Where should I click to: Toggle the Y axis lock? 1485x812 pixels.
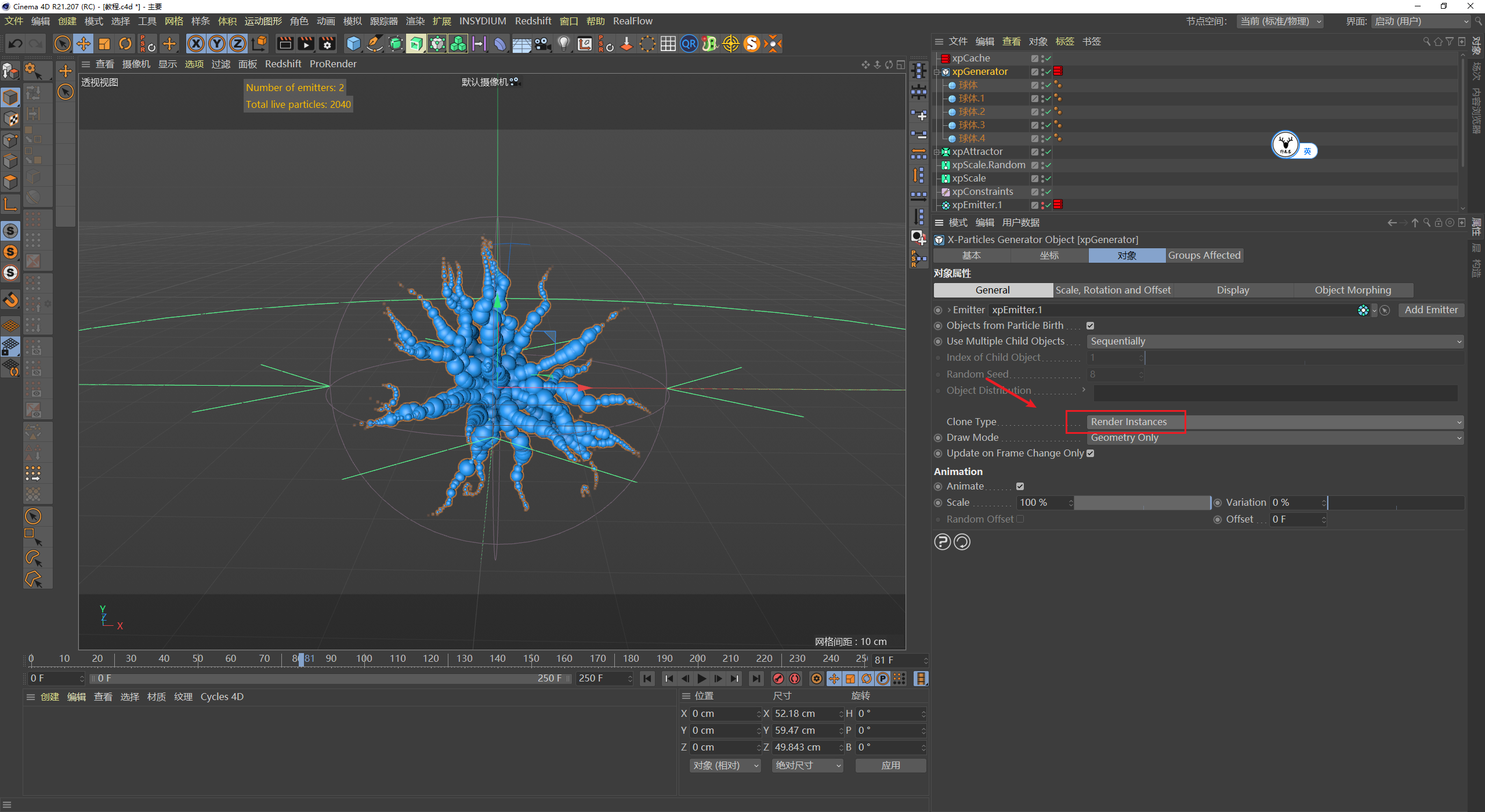(217, 43)
